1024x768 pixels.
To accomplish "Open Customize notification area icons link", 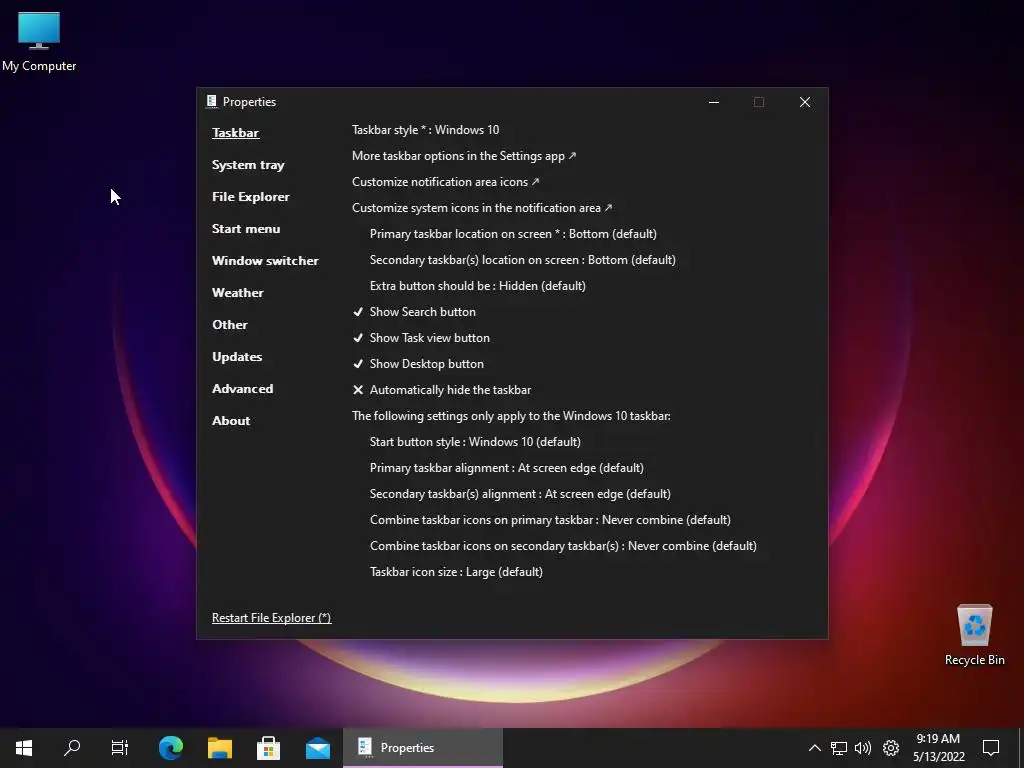I will (445, 182).
